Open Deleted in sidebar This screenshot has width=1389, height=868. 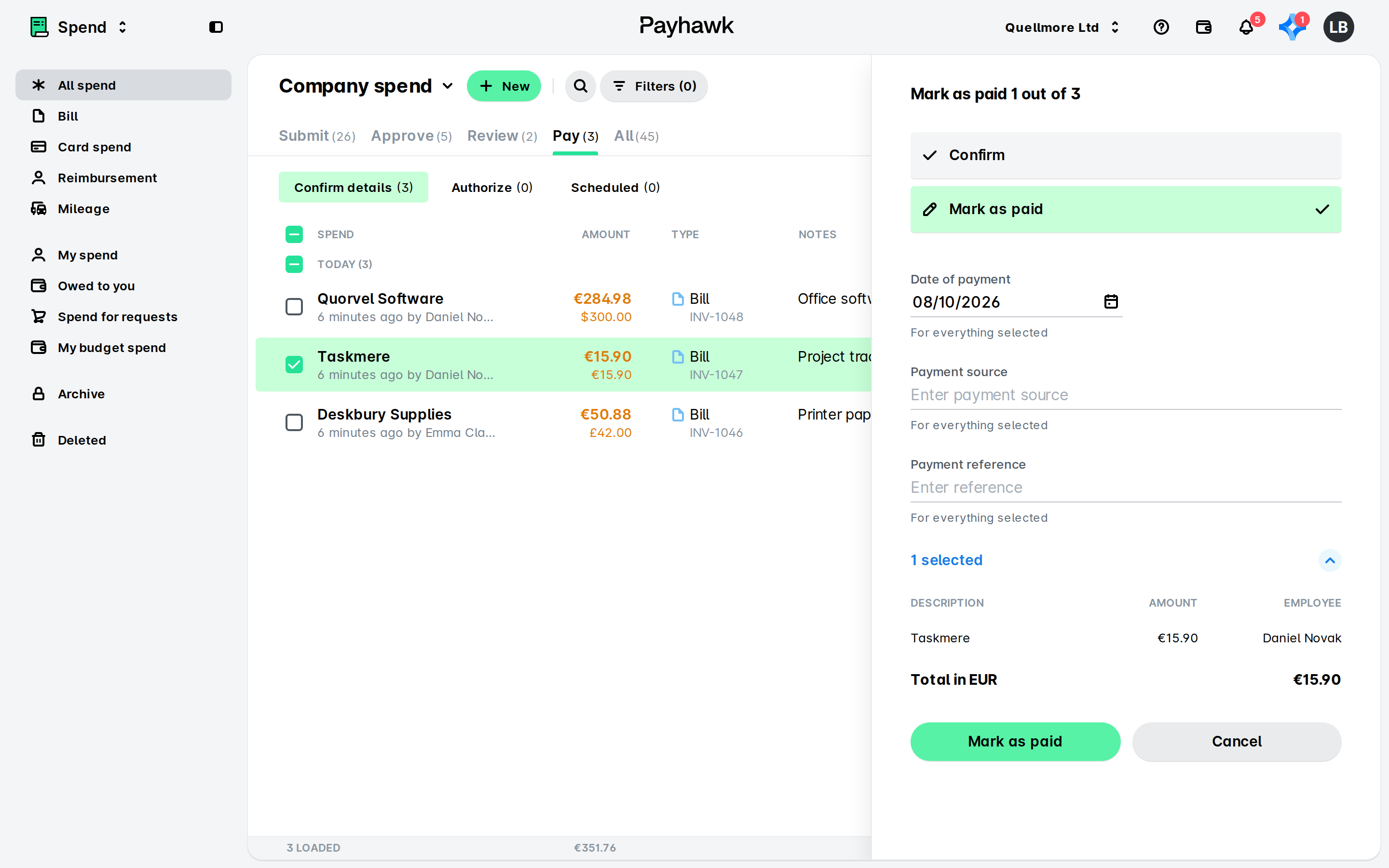(123, 440)
